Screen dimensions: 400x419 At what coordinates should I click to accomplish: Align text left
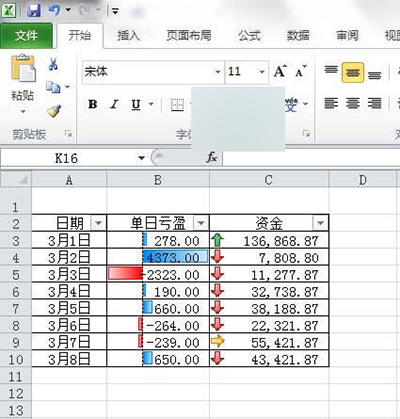[331, 103]
